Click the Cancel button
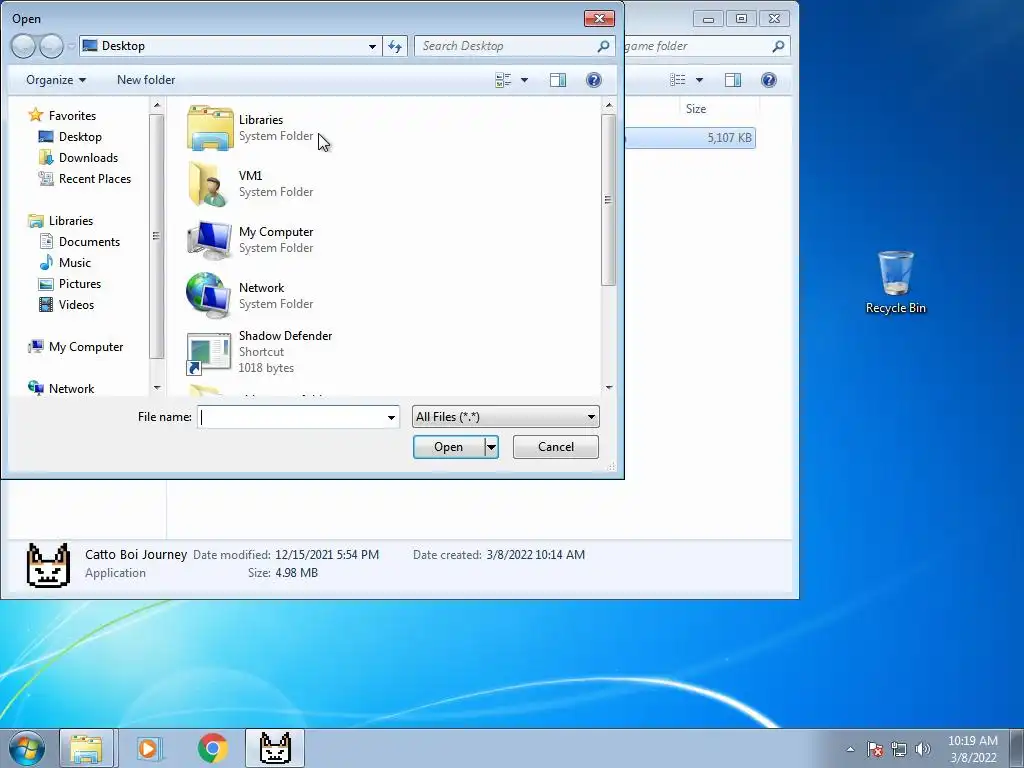This screenshot has width=1024, height=768. 556,447
